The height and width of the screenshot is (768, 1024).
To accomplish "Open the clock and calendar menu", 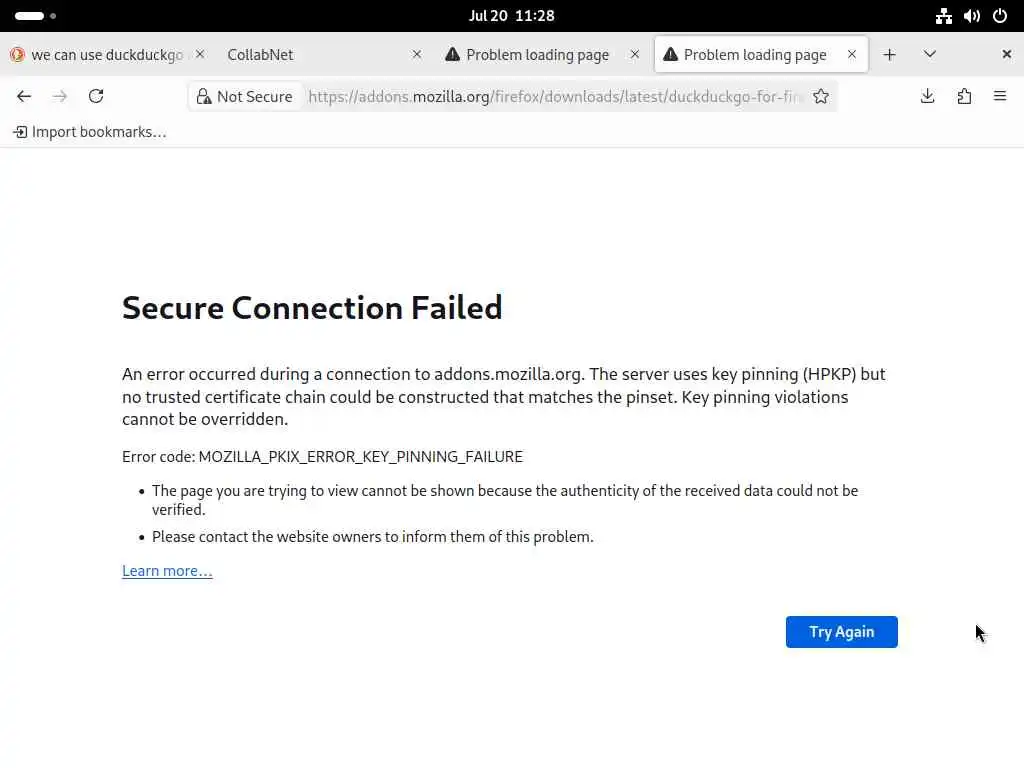I will click(511, 16).
